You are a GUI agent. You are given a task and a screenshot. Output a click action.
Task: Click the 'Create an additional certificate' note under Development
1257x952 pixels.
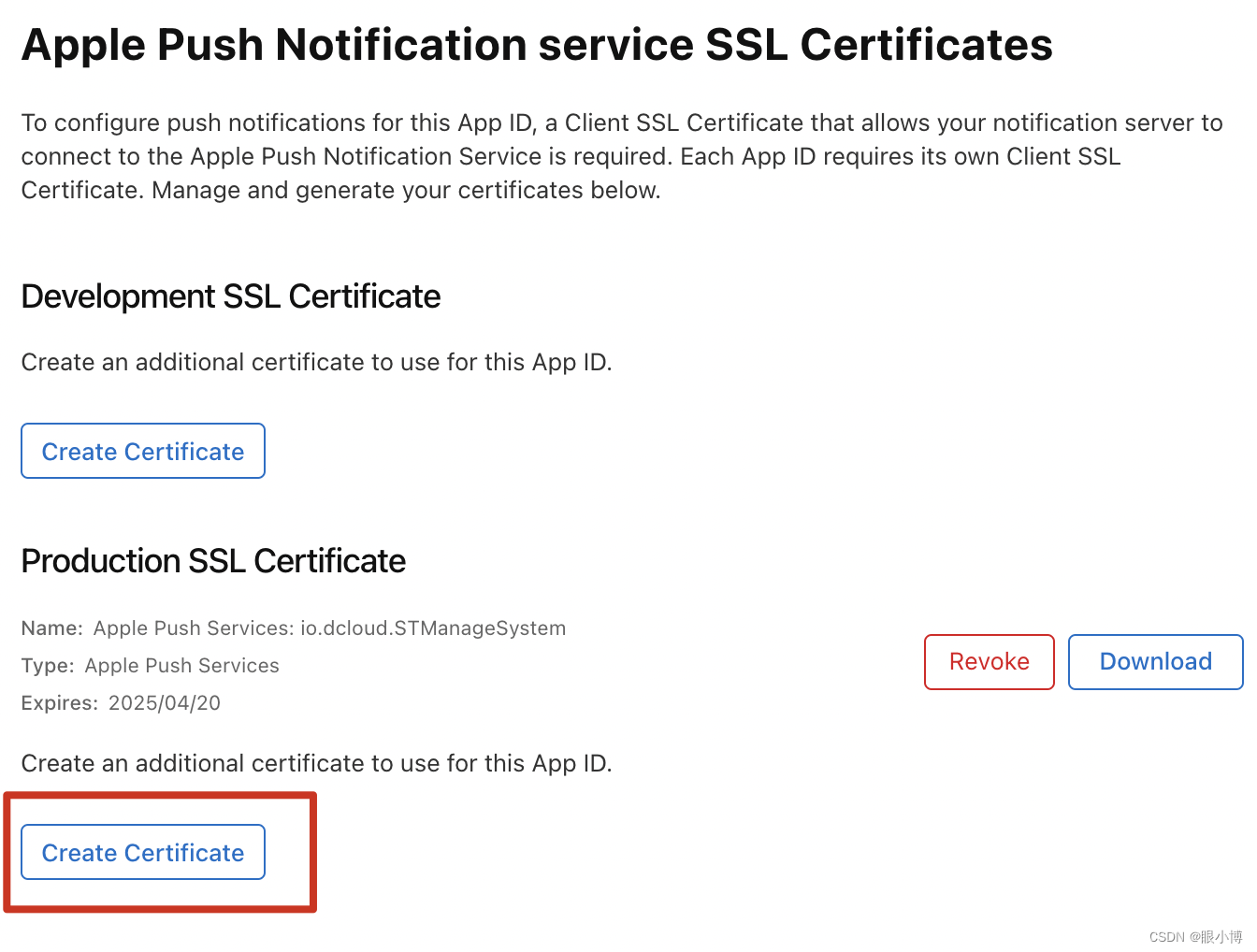tap(317, 362)
